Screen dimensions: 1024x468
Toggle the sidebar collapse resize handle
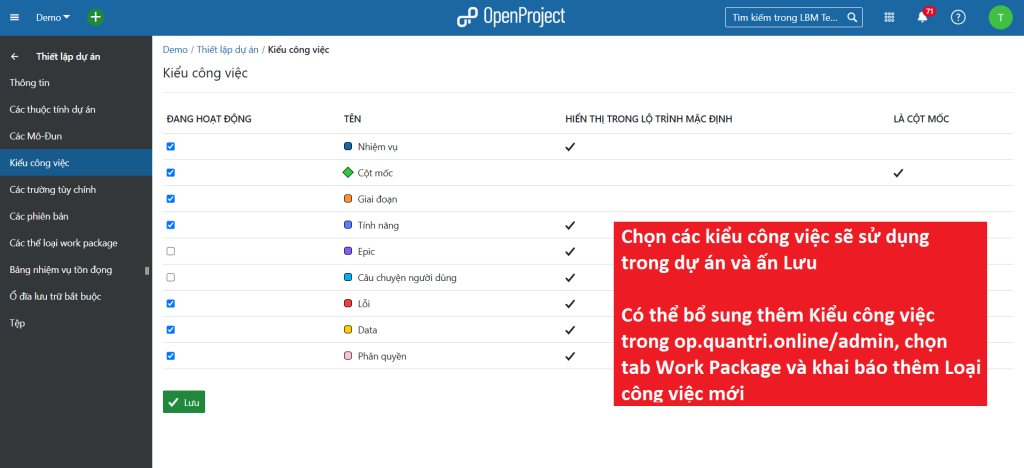pyautogui.click(x=147, y=270)
